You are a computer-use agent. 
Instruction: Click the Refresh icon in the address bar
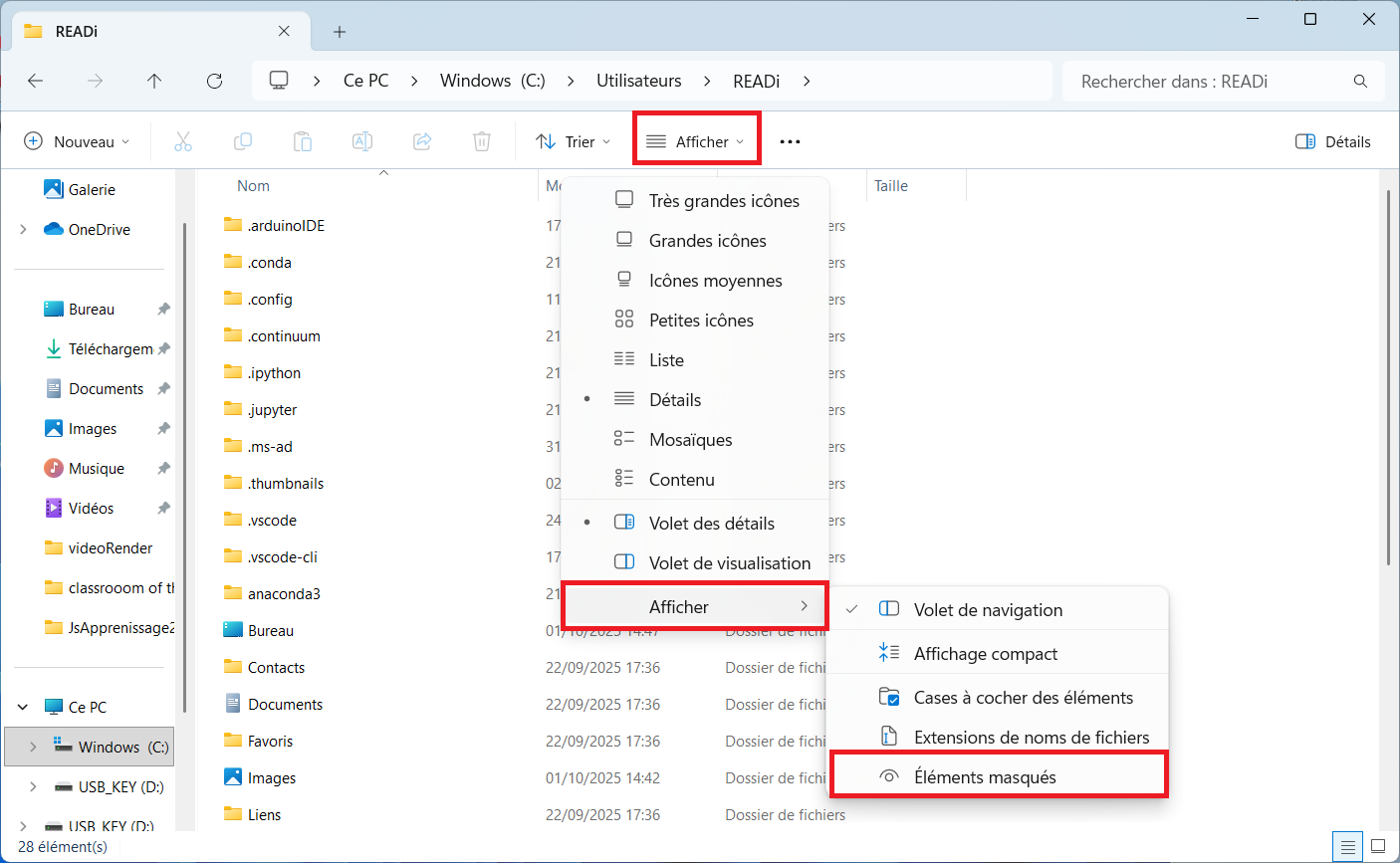(214, 82)
